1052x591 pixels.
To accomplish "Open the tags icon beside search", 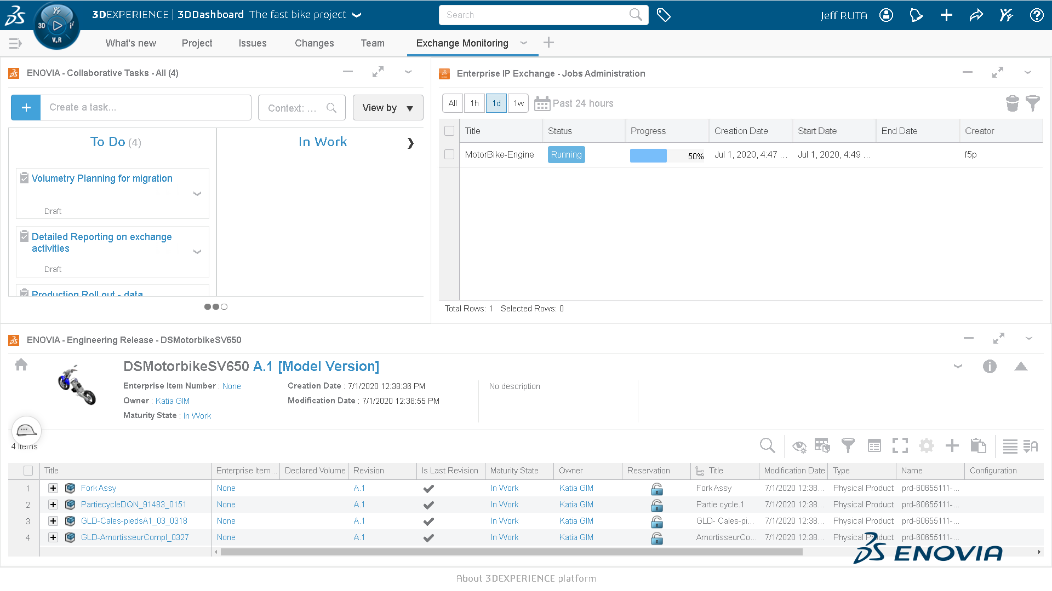I will coord(664,15).
